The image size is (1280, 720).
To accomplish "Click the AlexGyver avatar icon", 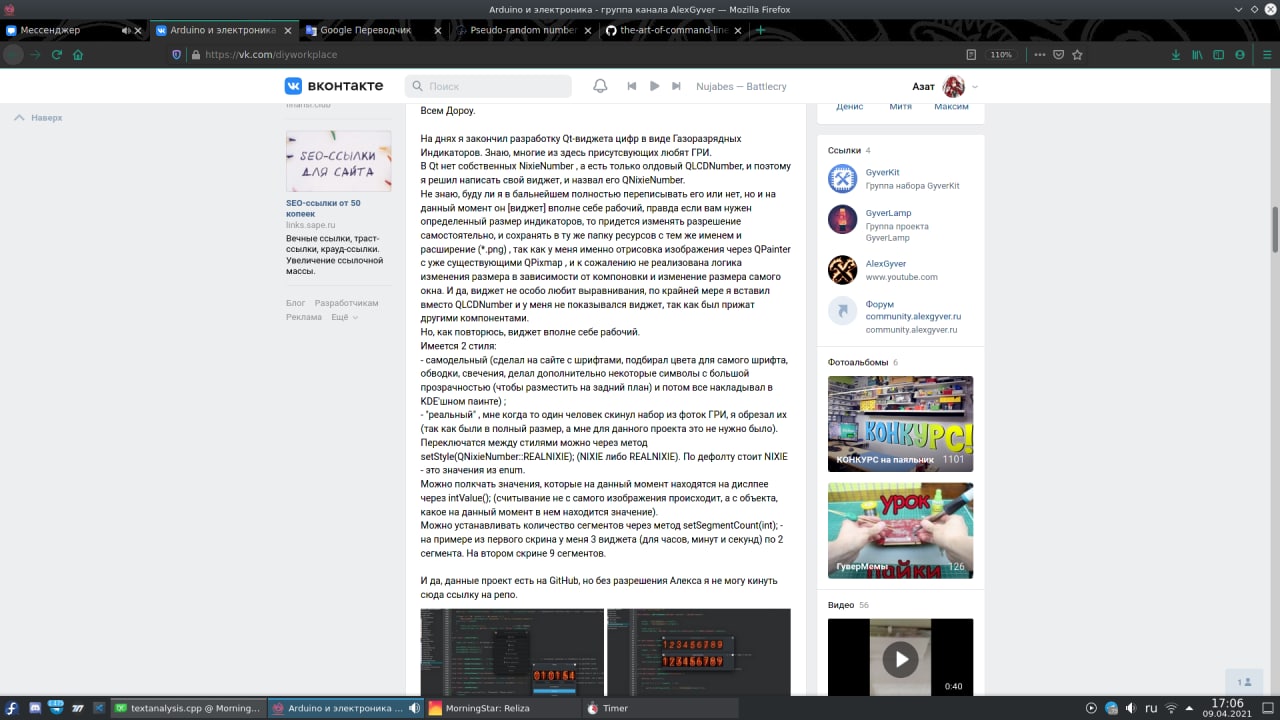I will (842, 270).
